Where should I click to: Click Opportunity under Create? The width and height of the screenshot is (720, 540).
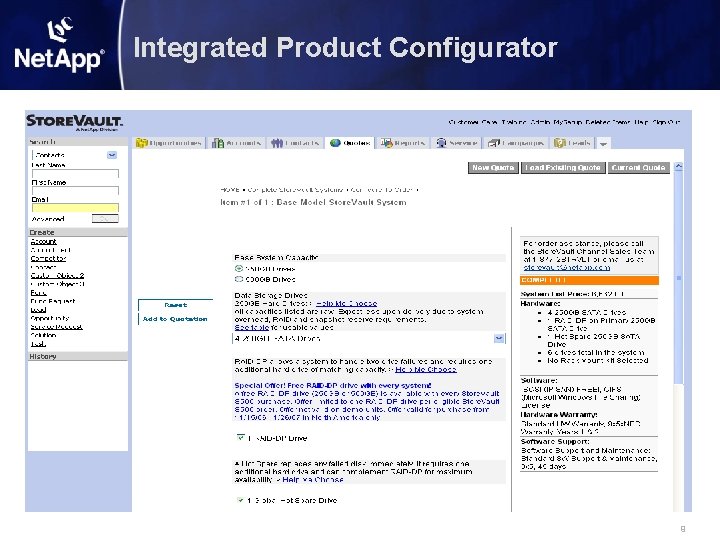point(50,318)
